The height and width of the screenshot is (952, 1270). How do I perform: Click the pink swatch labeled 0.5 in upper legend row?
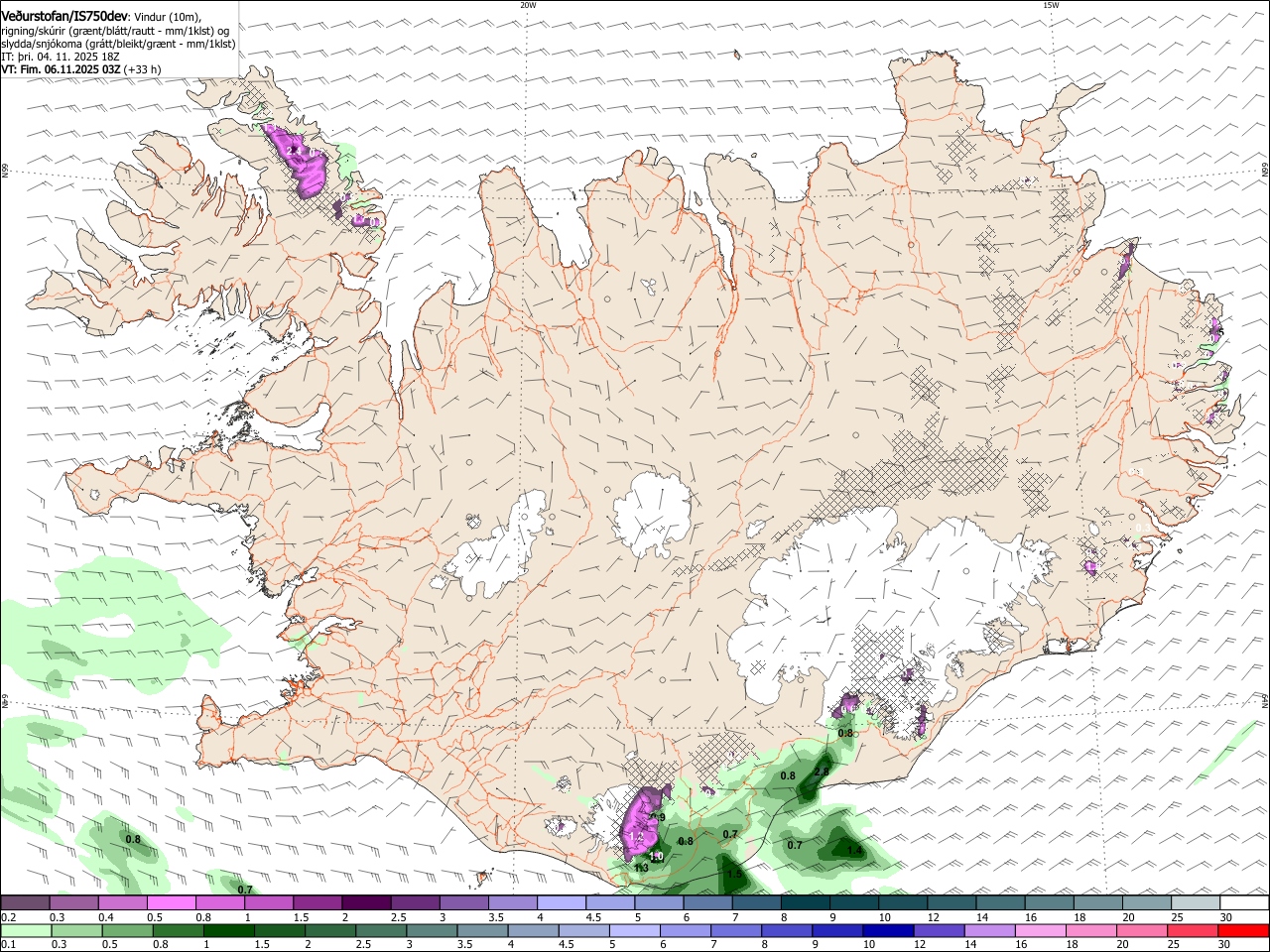(x=171, y=903)
